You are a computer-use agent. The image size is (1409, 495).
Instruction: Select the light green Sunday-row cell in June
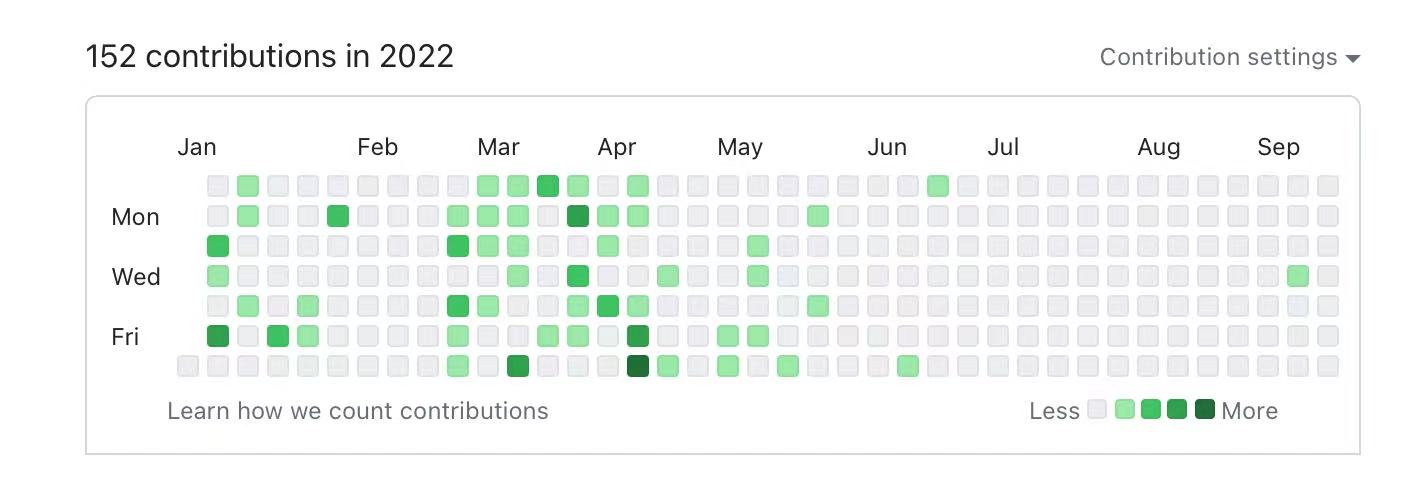click(x=938, y=186)
